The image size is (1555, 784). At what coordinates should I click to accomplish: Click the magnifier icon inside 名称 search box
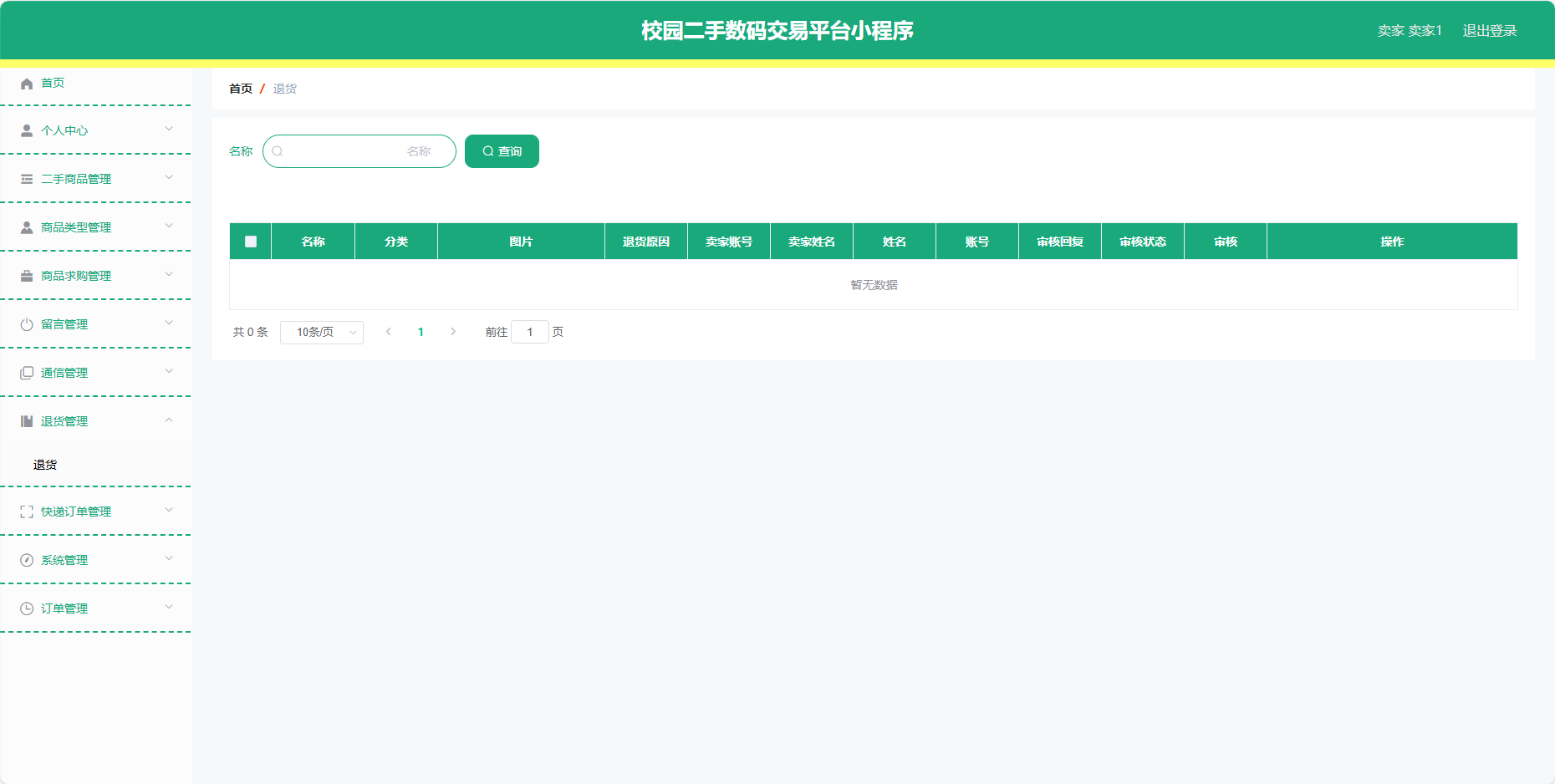pos(278,151)
